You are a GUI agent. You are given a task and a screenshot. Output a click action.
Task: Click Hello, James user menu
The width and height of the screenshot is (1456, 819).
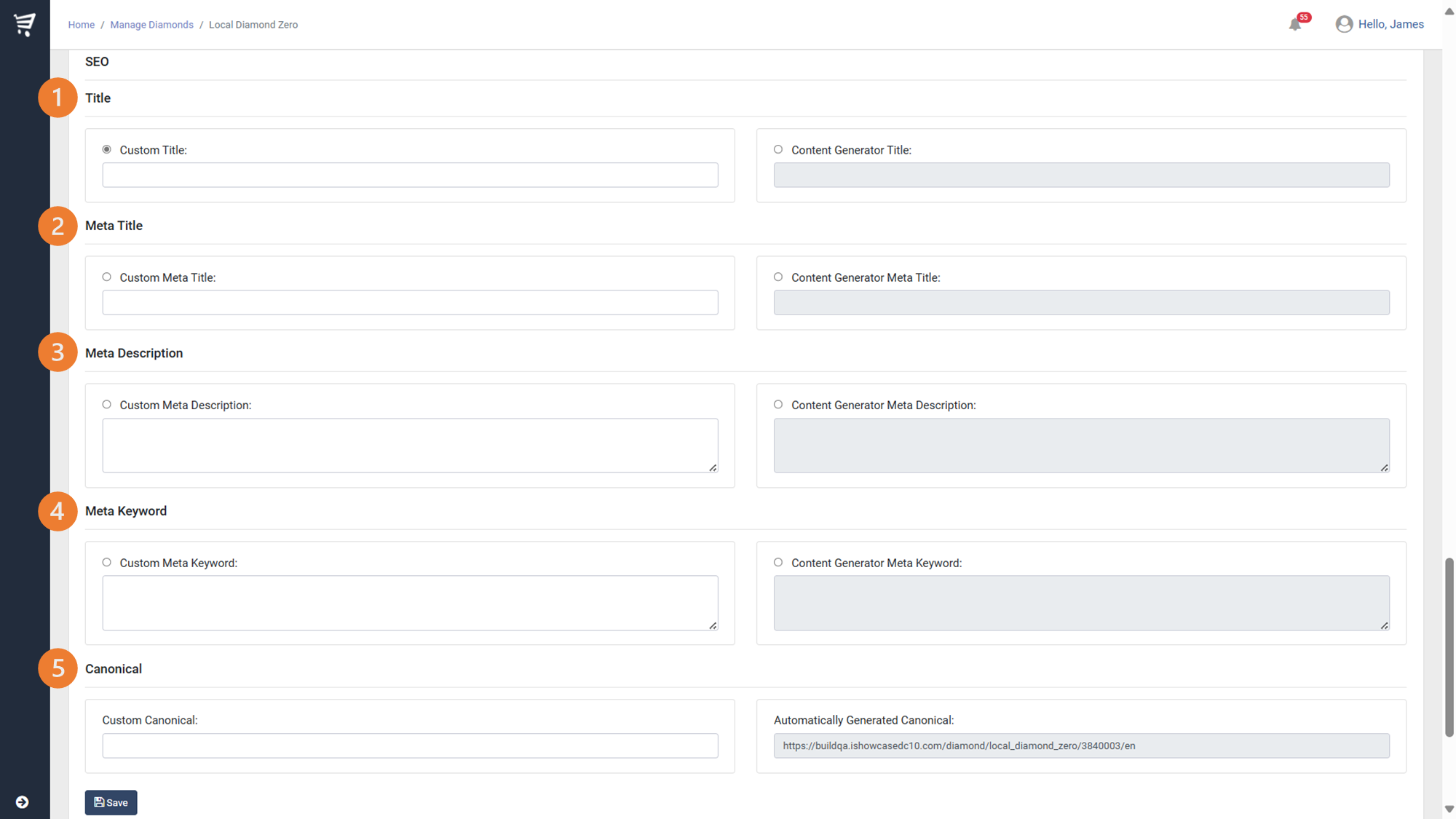pyautogui.click(x=1390, y=24)
